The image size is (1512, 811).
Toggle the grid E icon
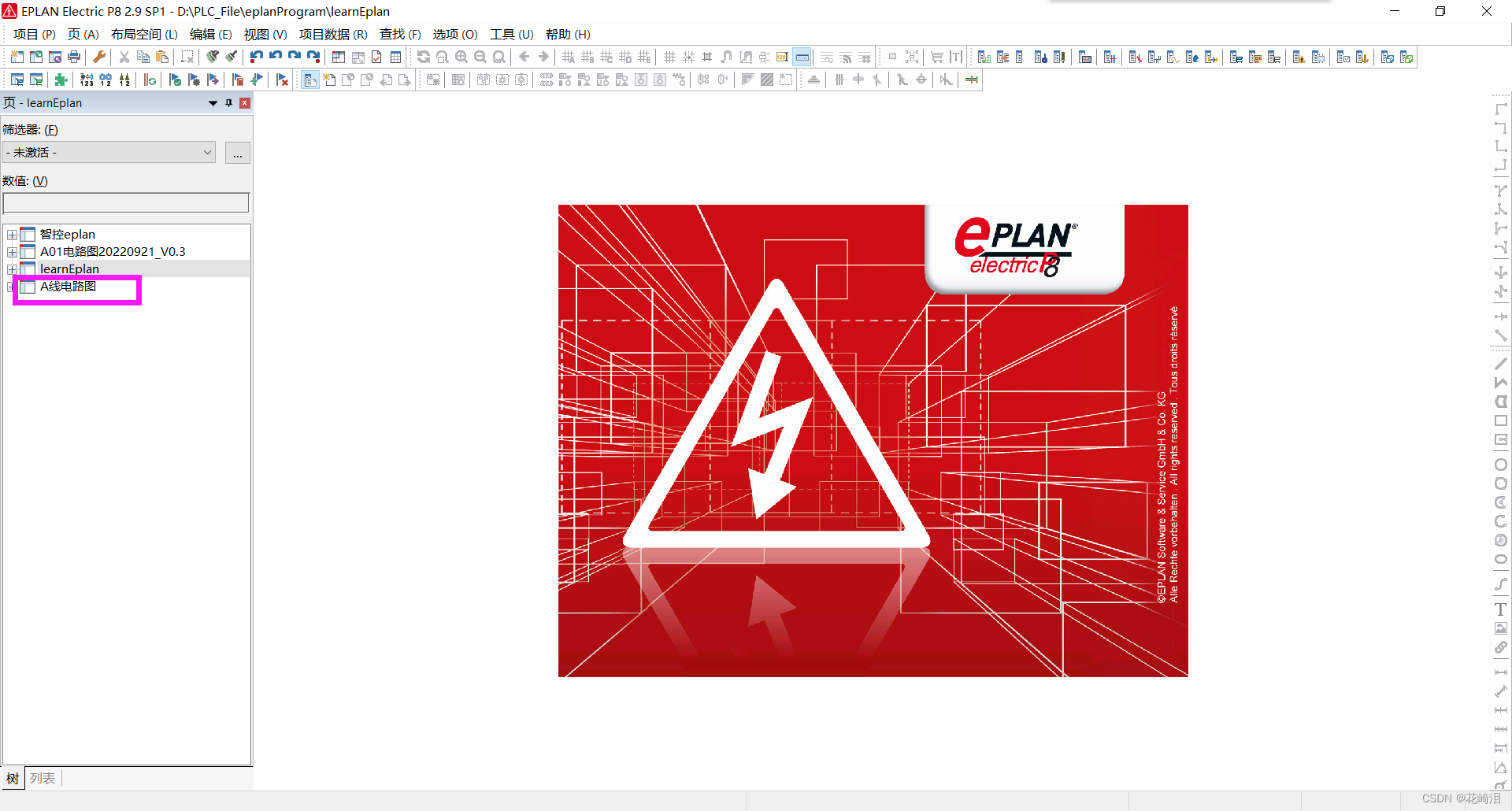click(x=644, y=57)
